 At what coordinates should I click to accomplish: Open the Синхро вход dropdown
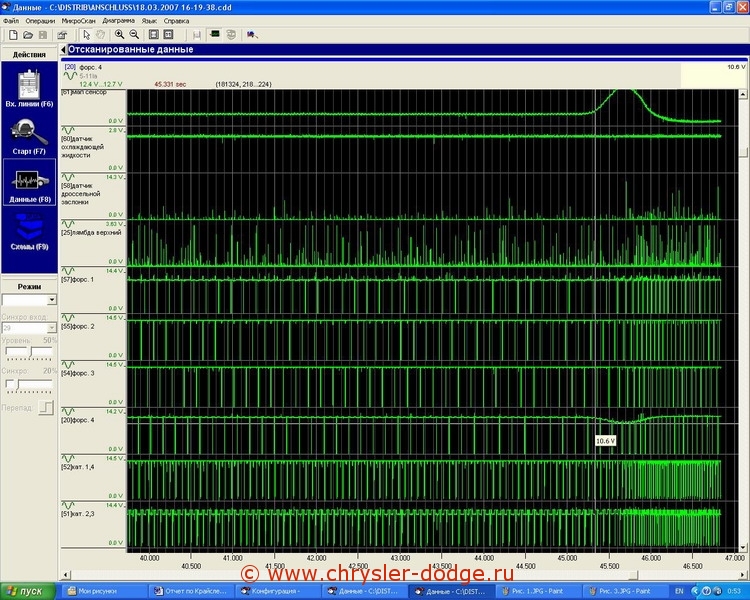(x=52, y=328)
